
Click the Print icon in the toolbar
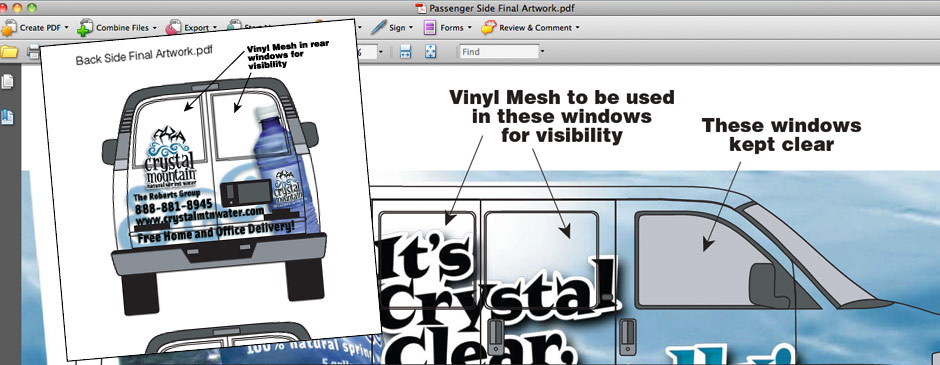34,52
